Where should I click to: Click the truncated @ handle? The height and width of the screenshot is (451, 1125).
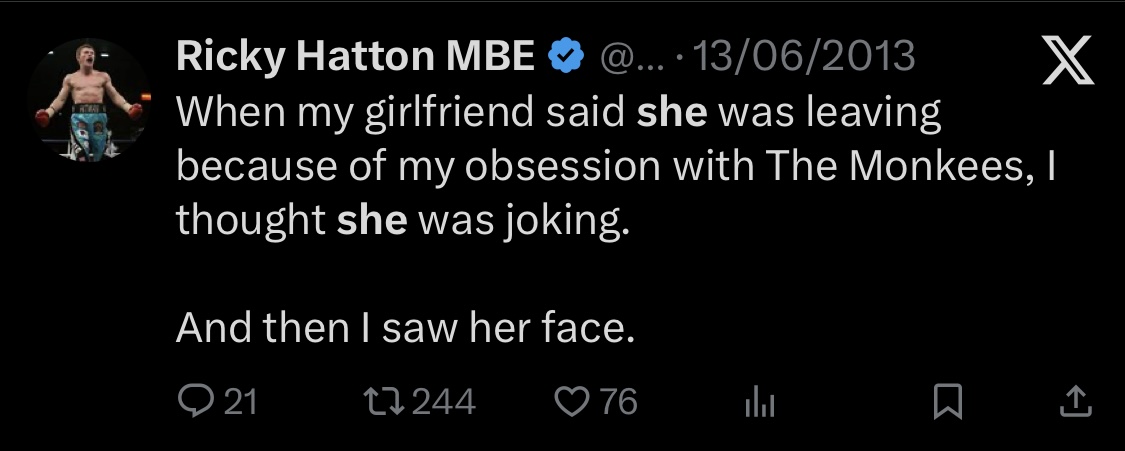point(628,58)
